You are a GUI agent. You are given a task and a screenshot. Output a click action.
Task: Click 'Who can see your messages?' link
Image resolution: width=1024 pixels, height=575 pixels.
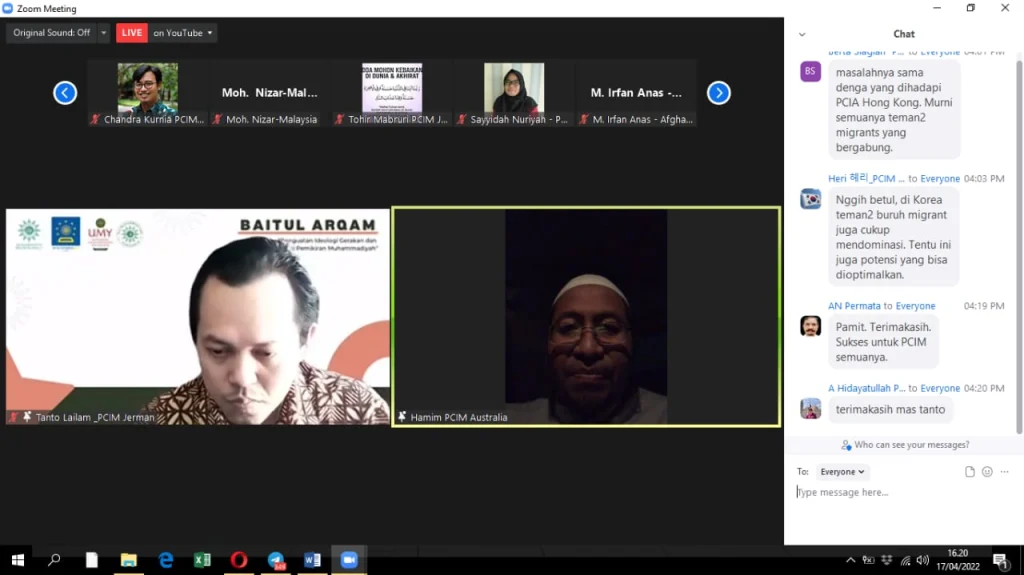(905, 445)
